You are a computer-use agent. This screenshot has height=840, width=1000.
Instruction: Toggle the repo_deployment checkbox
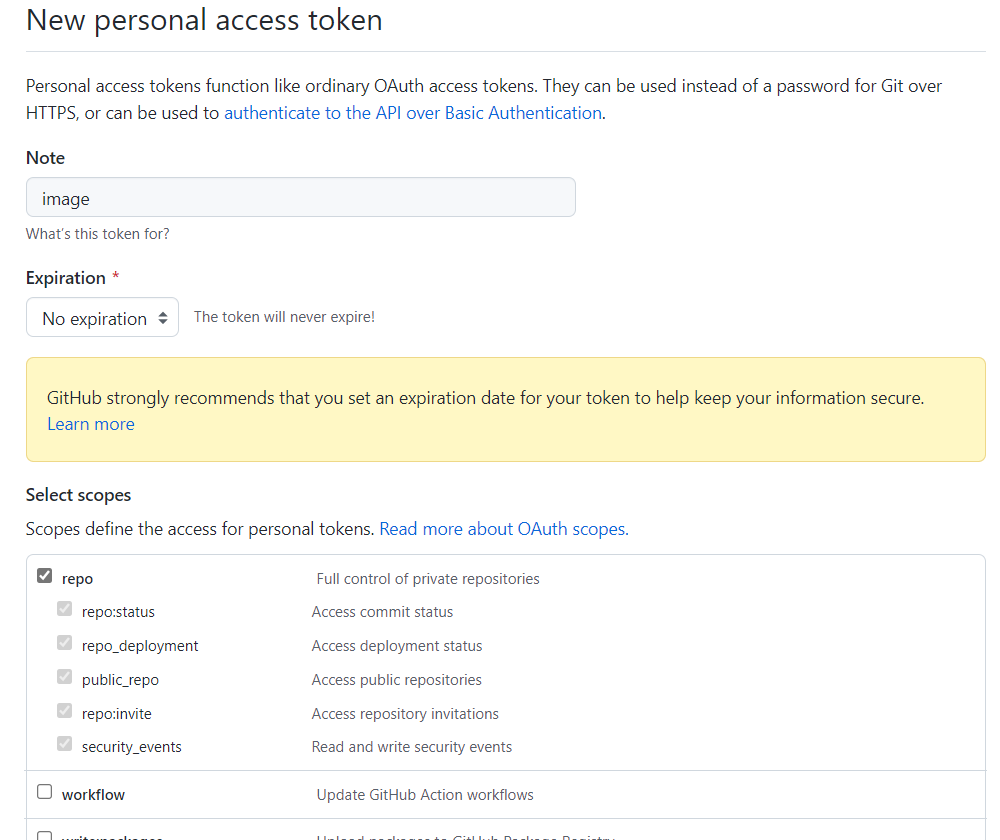click(x=65, y=643)
